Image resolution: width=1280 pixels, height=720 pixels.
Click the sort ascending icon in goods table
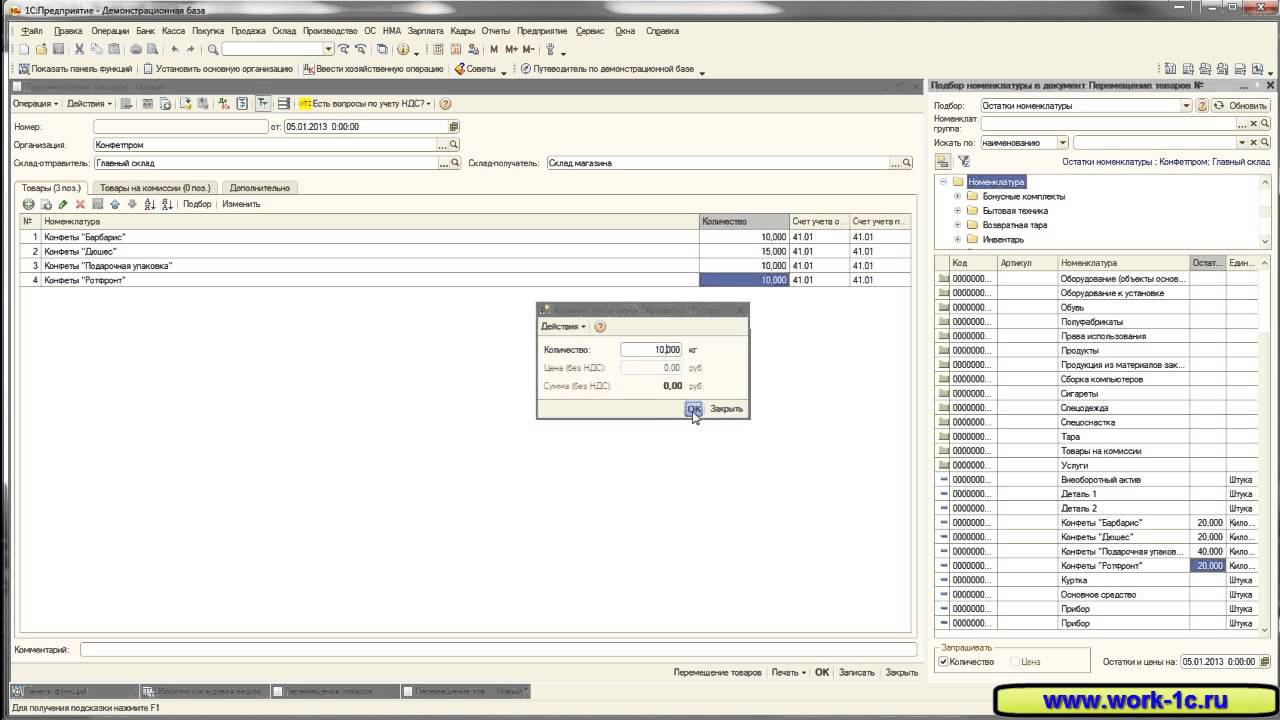pyautogui.click(x=149, y=204)
